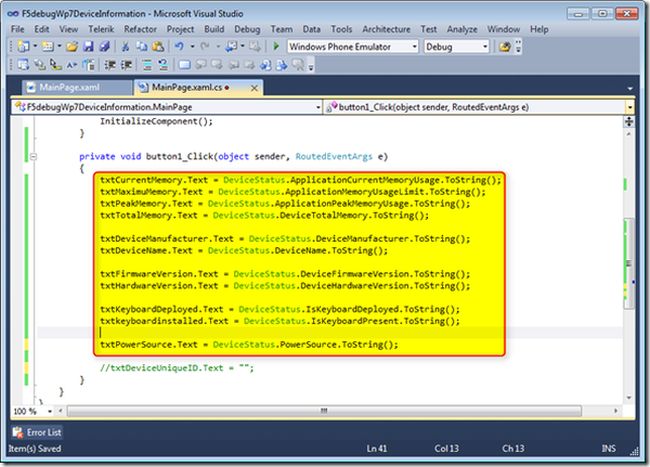Open the Debug configuration dropdown
The width and height of the screenshot is (650, 467).
486,46
